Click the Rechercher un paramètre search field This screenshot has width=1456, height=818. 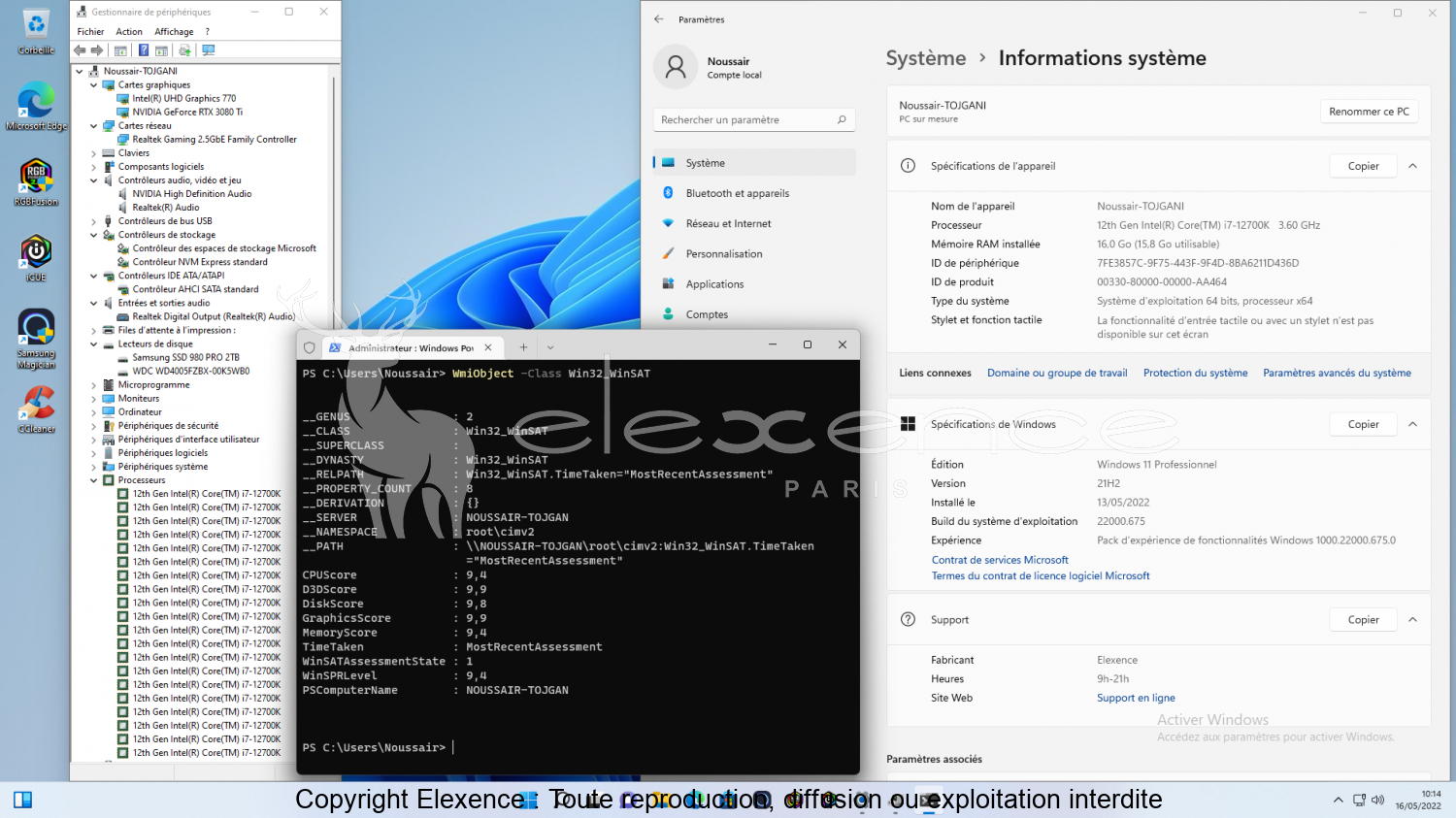[x=754, y=119]
